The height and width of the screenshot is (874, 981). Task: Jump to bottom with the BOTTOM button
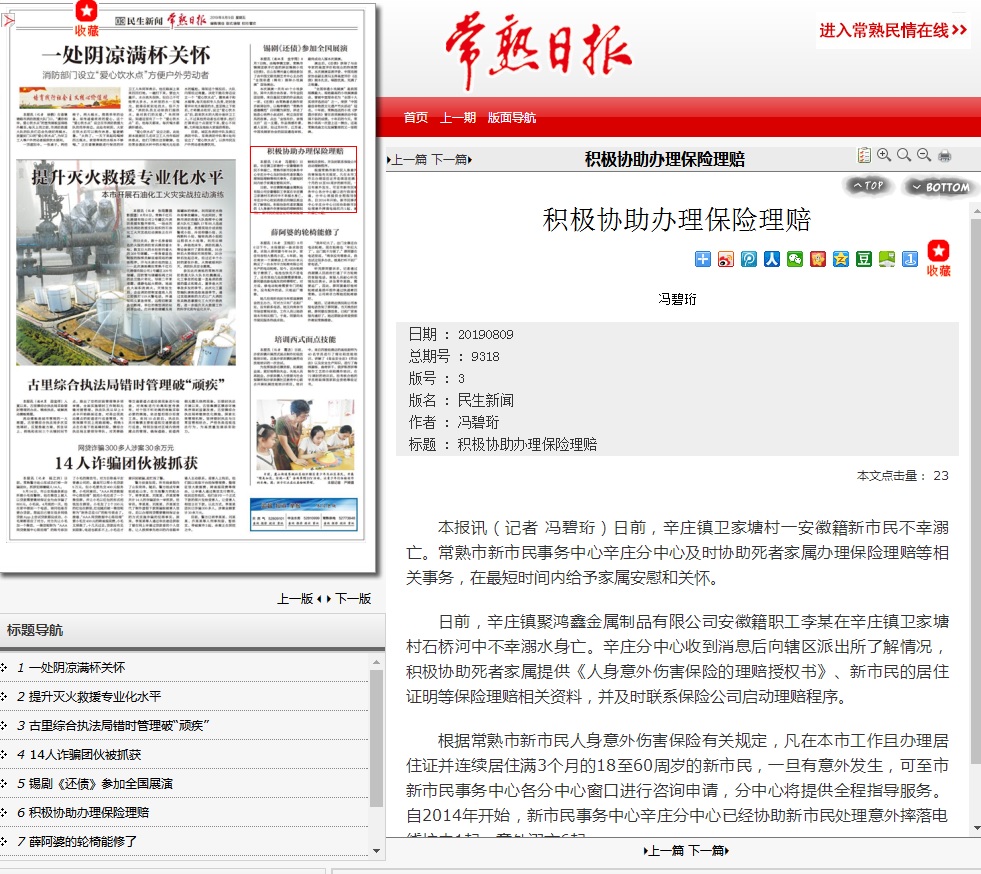click(x=940, y=186)
